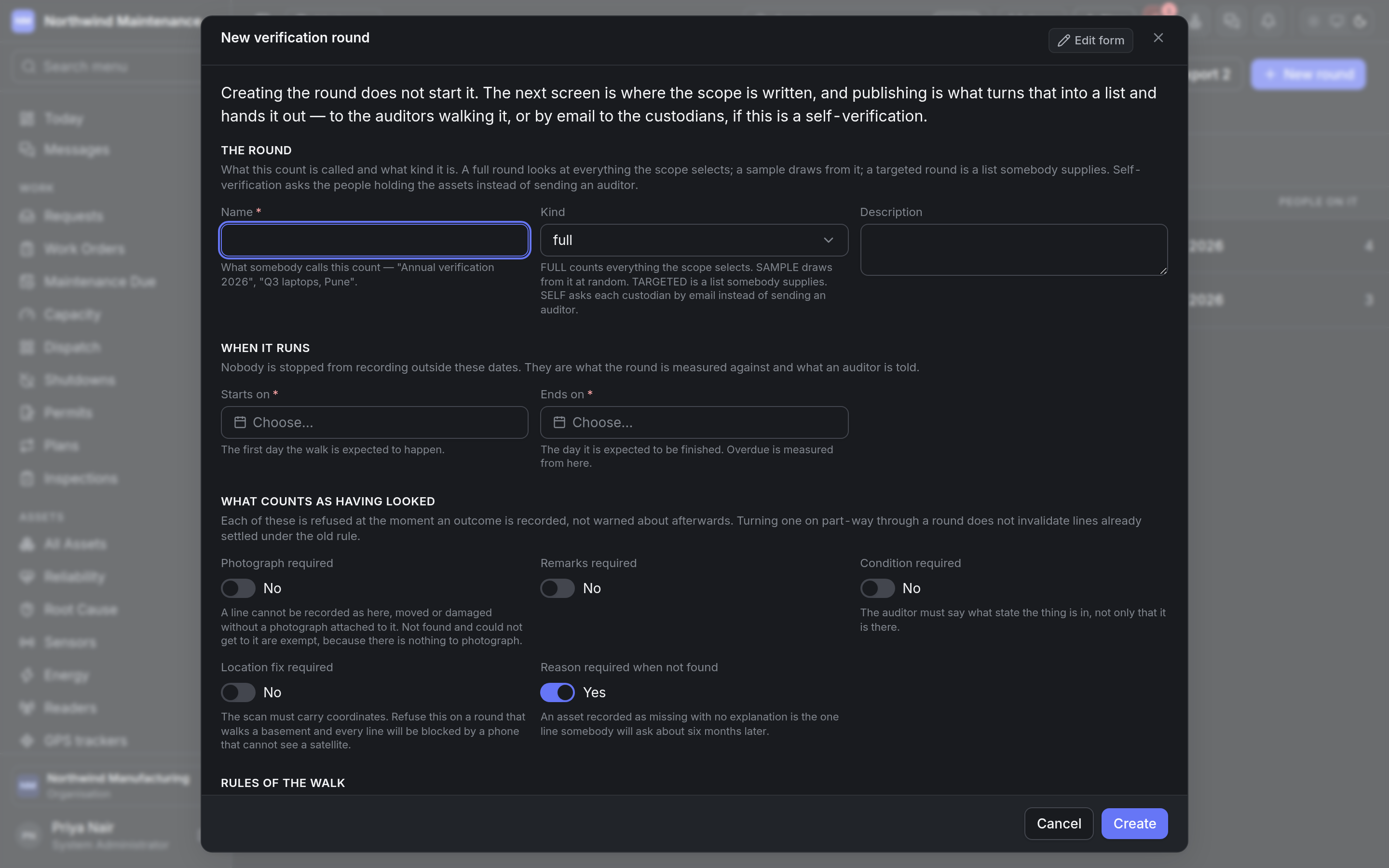The image size is (1389, 868).
Task: Click the Permits document icon
Action: [27, 413]
